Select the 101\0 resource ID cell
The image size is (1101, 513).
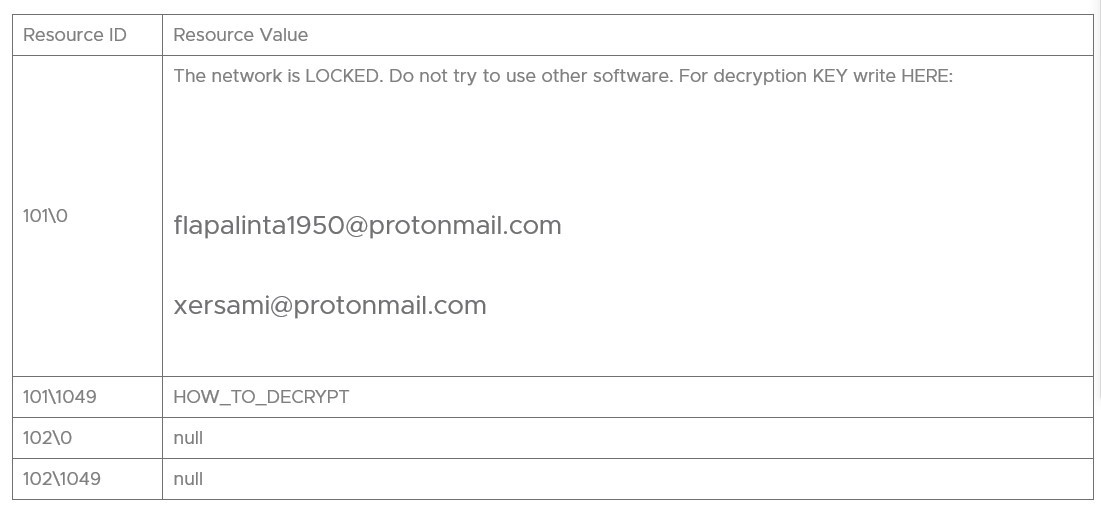click(46, 216)
